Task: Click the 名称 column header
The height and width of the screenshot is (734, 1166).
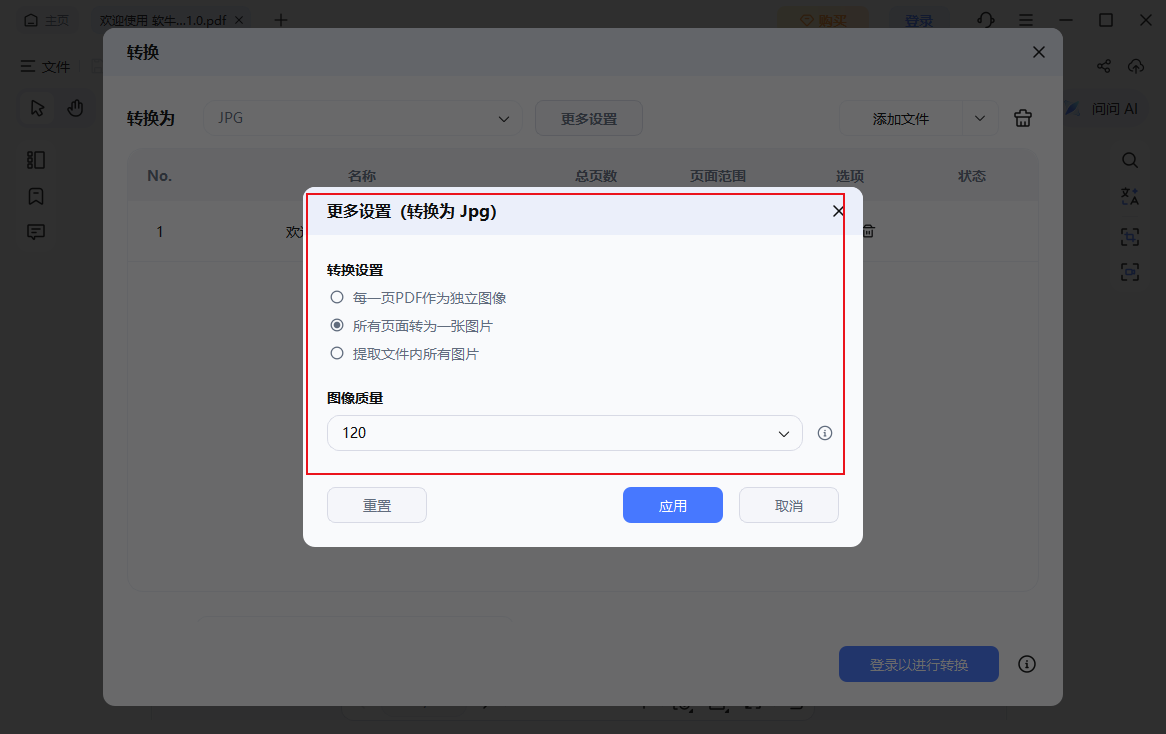Action: pyautogui.click(x=361, y=176)
